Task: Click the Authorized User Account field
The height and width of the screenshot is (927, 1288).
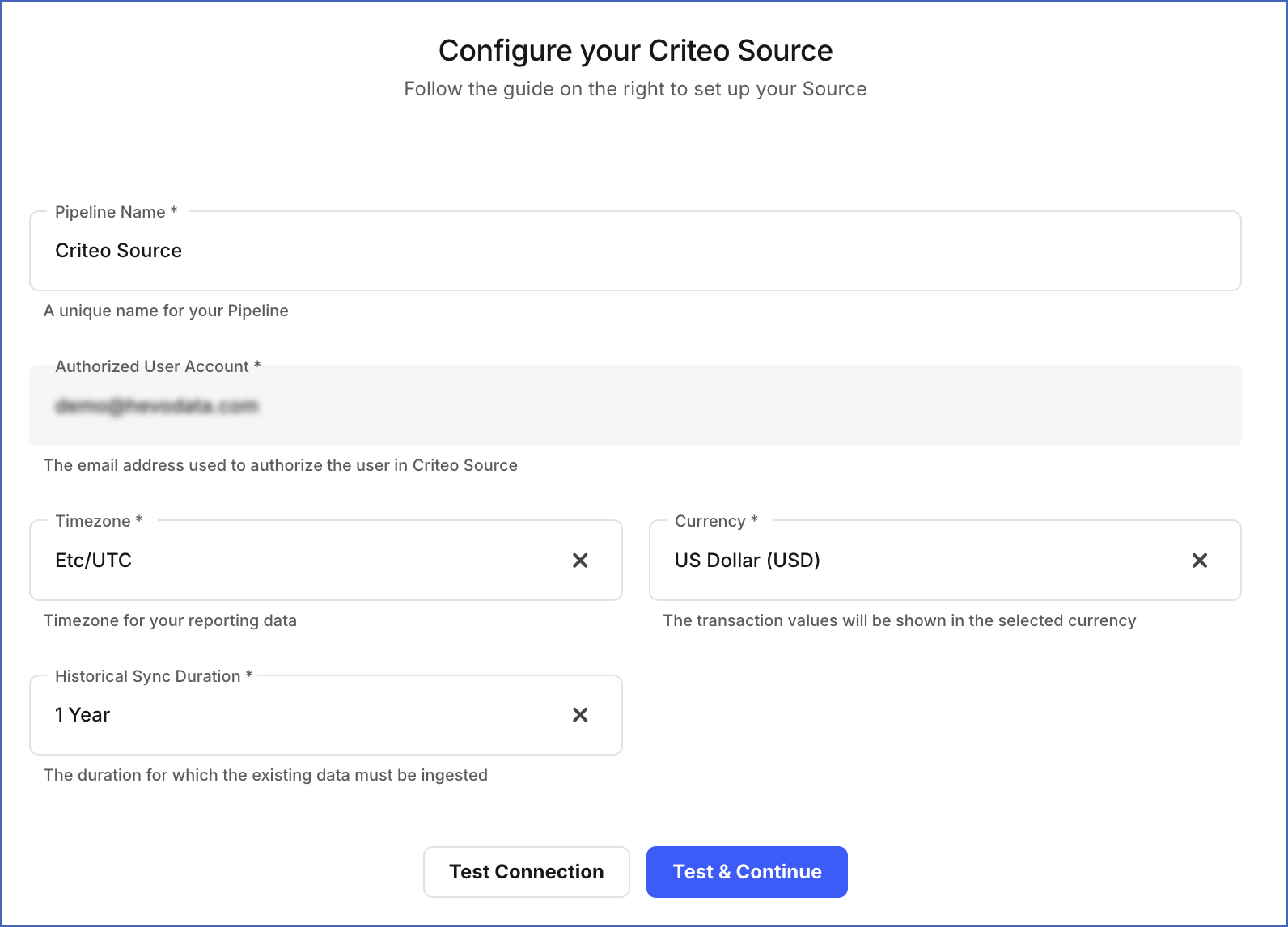Action: tap(635, 405)
